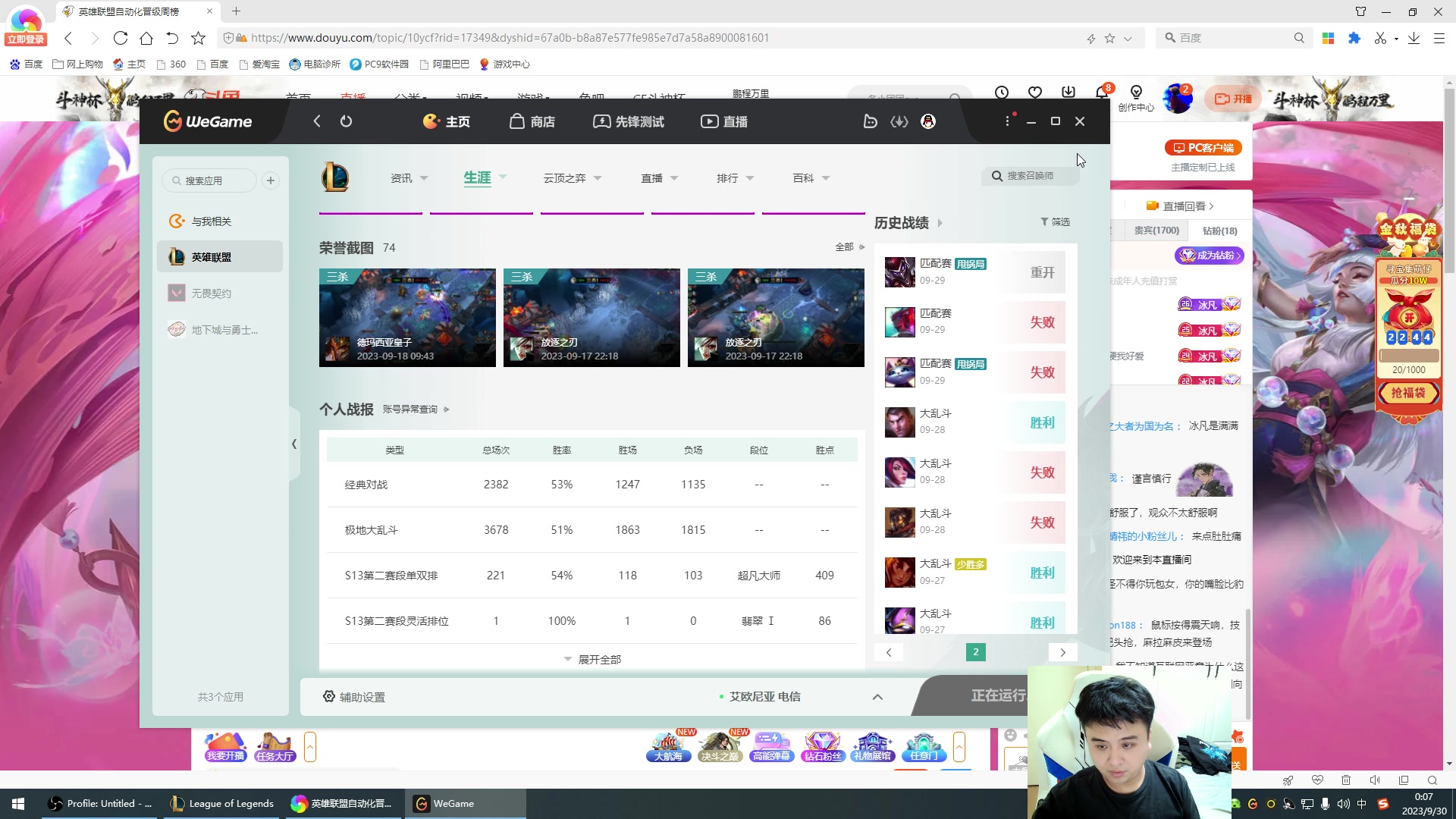The height and width of the screenshot is (819, 1456).
Task: Open the QQ penguin profile icon
Action: [x=928, y=121]
